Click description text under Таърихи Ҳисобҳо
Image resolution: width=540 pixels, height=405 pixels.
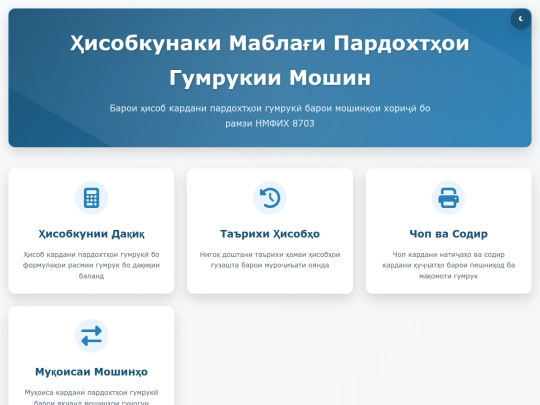tap(270, 260)
